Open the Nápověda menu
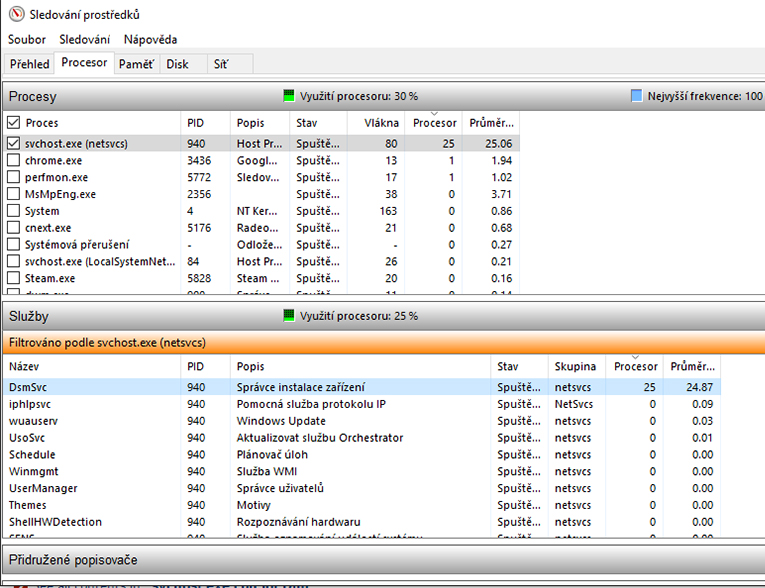This screenshot has height=588, width=765. coord(150,39)
